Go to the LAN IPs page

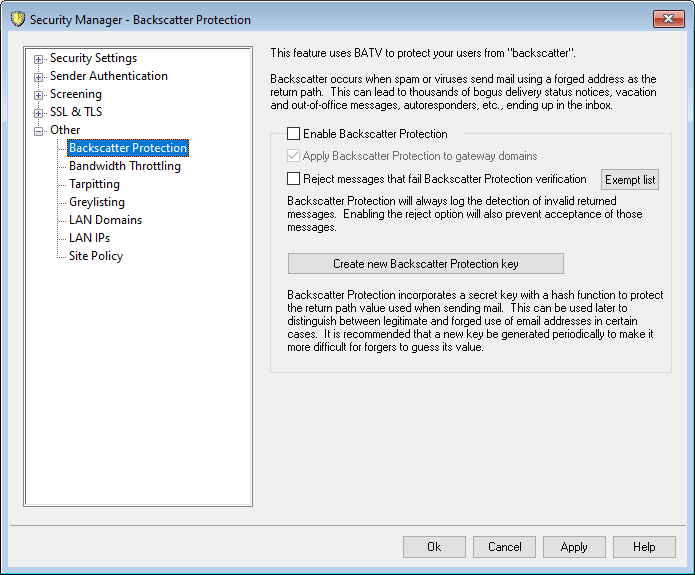pos(89,238)
